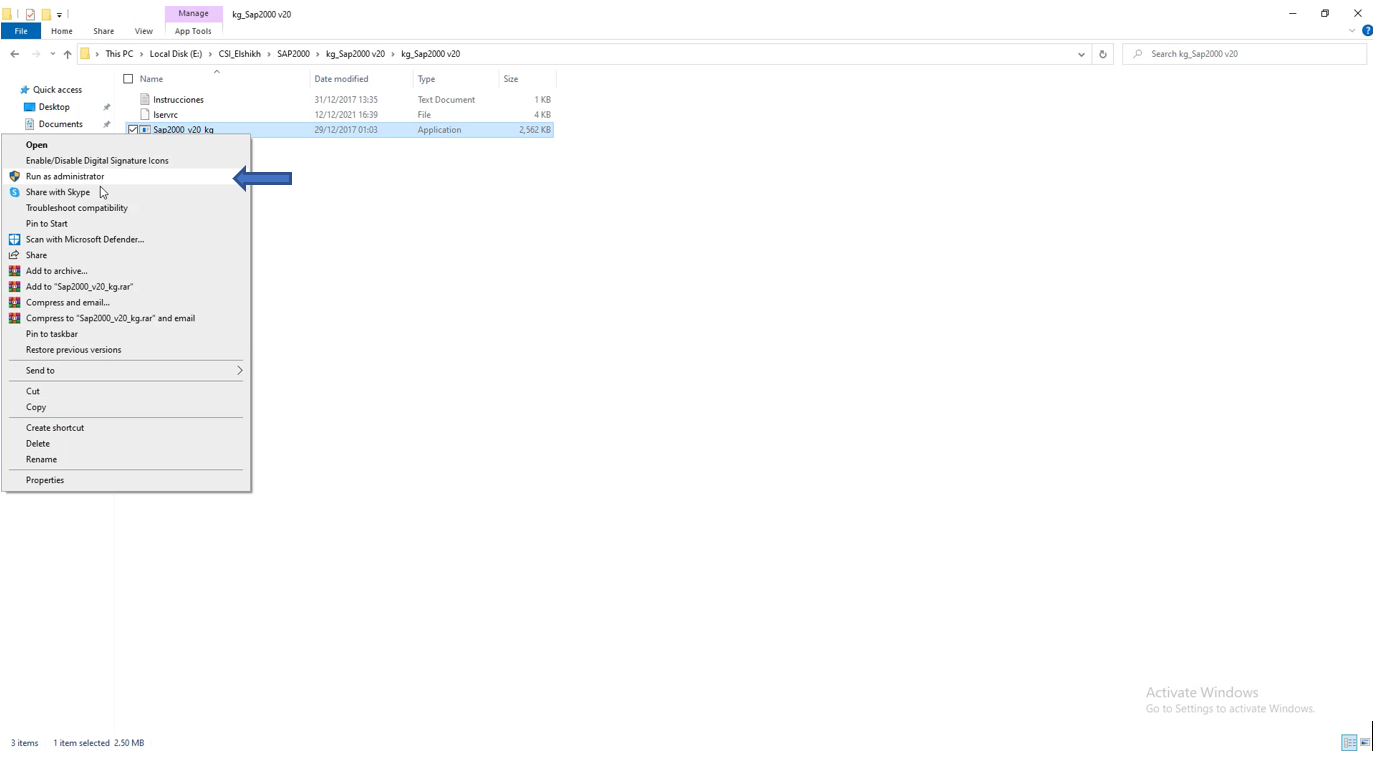
Task: Click the Quick access star icon
Action: point(25,90)
